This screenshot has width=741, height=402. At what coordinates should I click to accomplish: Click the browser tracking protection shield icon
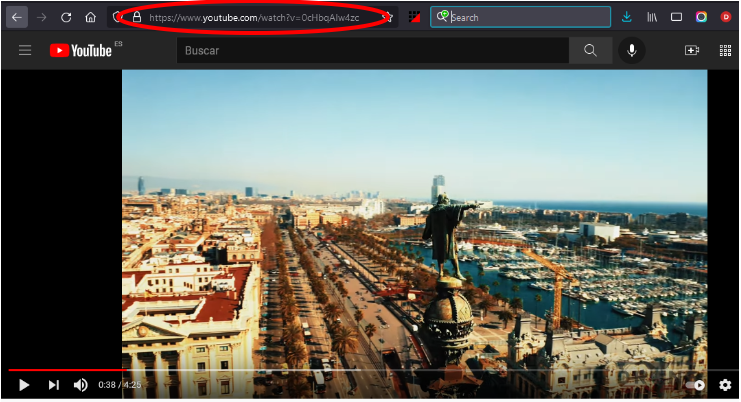point(118,17)
